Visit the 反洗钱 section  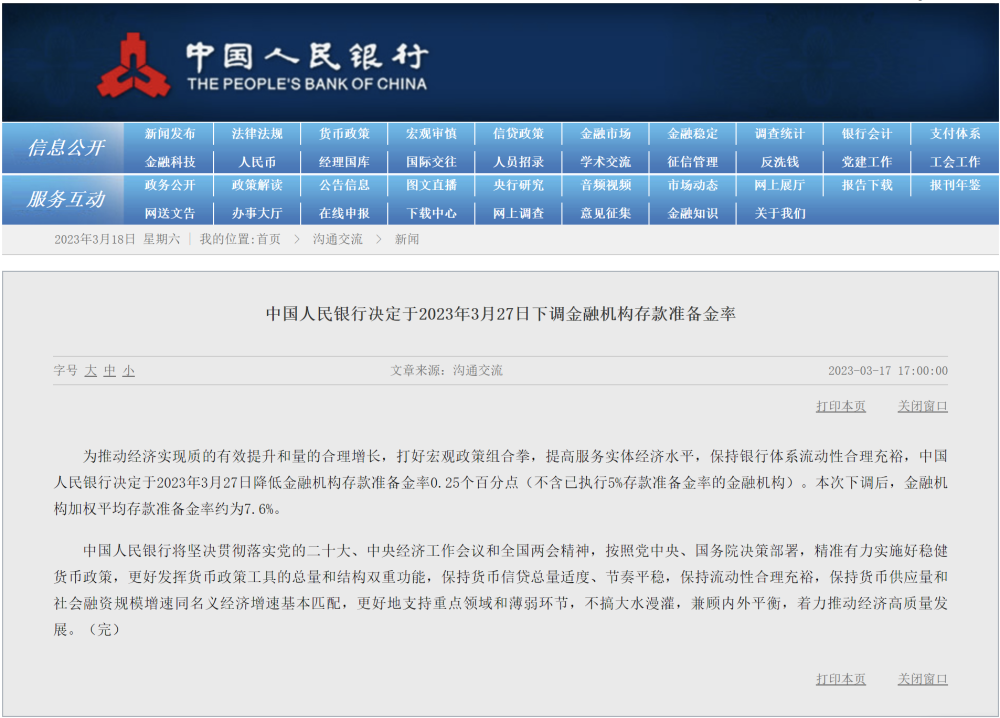[779, 162]
